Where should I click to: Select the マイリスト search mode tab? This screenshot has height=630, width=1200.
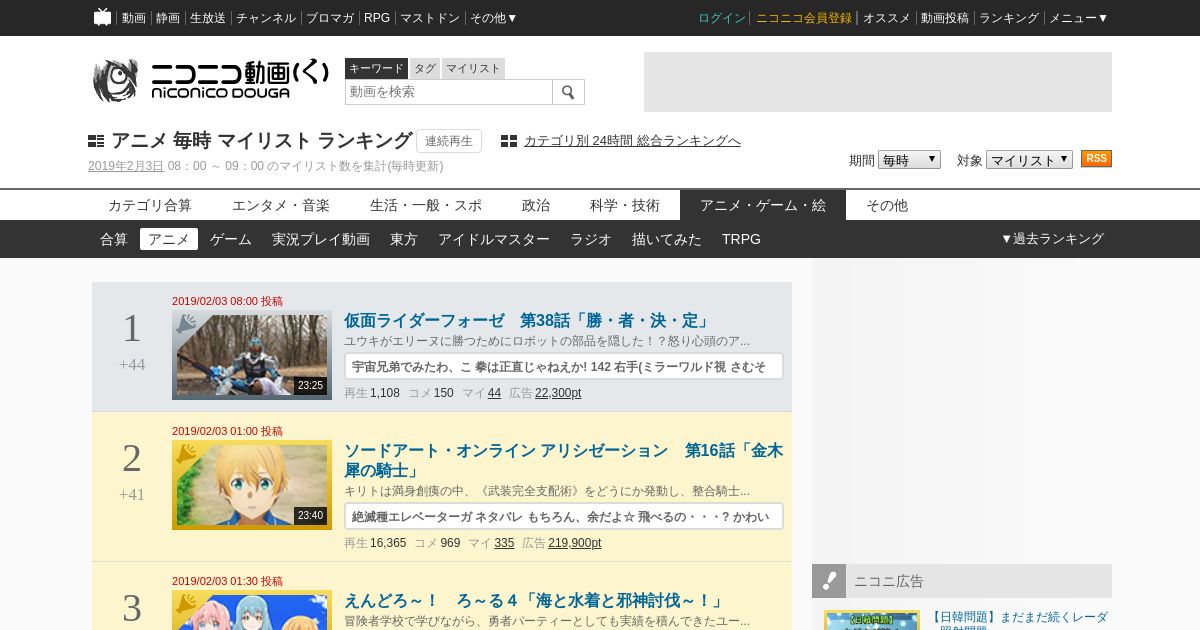pos(473,68)
